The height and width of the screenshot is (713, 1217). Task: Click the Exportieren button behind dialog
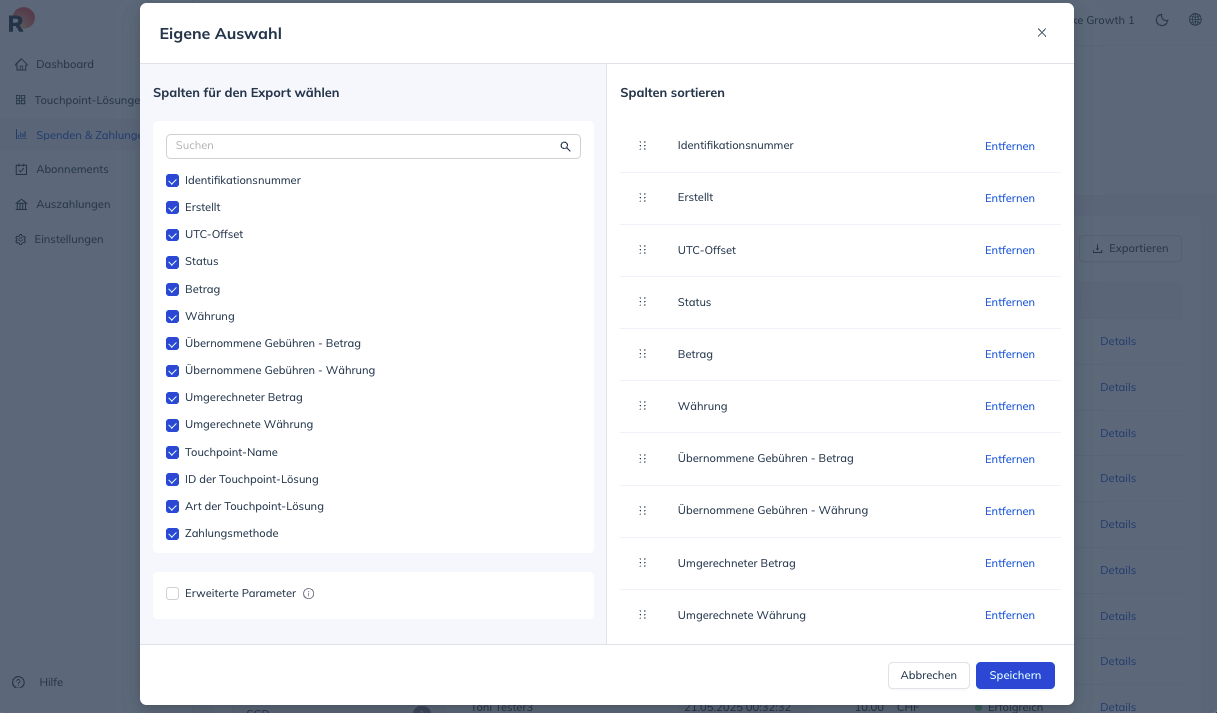(1130, 248)
